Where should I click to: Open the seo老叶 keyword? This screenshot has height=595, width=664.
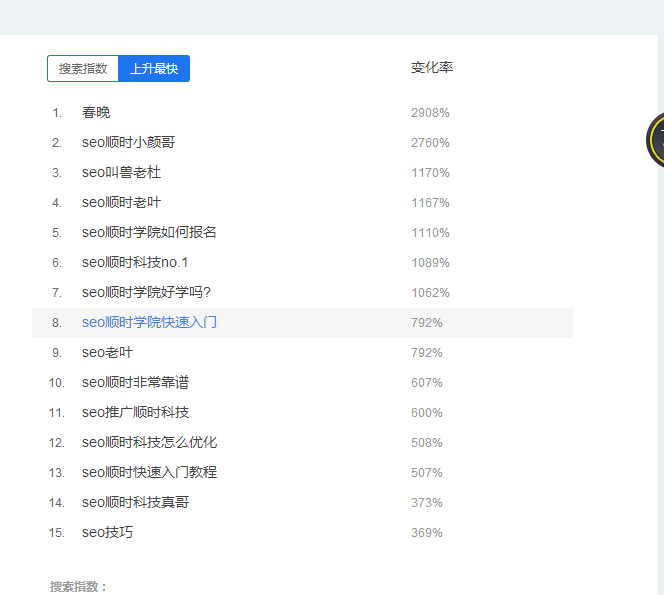point(107,353)
